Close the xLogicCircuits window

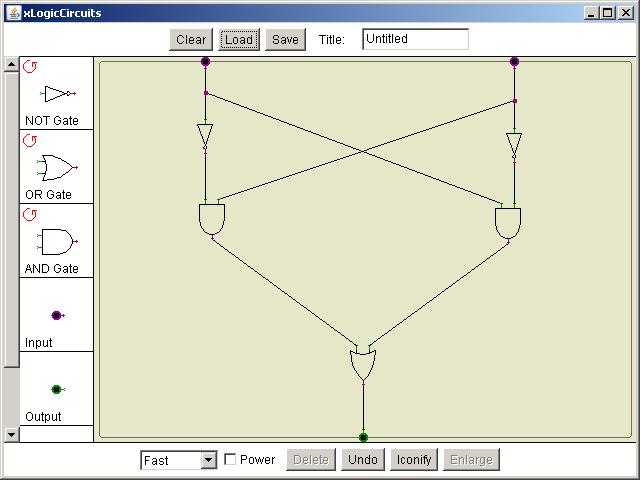(626, 13)
